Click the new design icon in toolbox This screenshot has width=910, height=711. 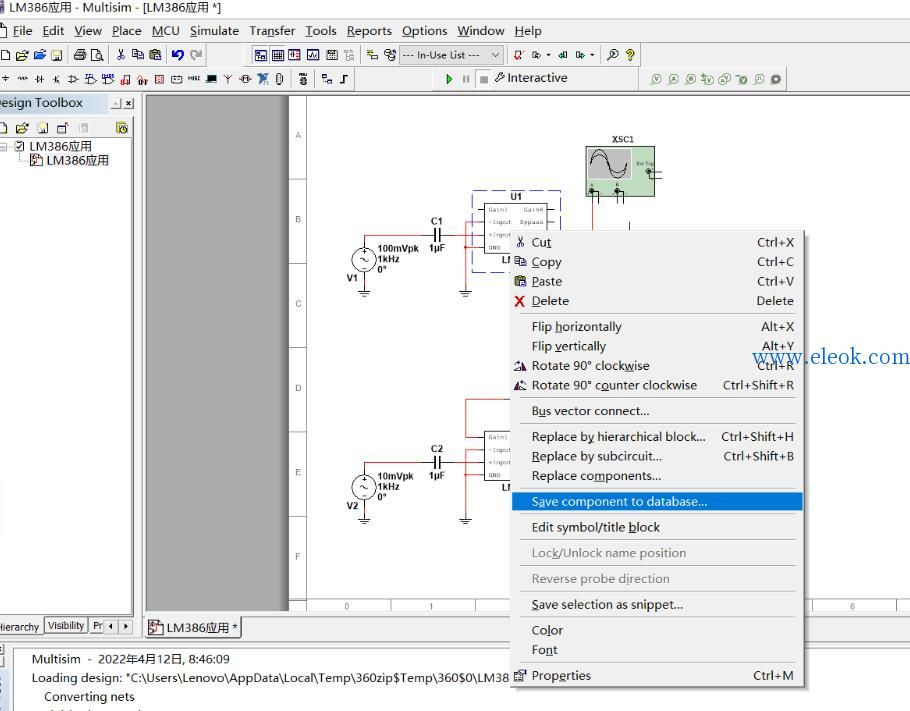click(x=4, y=128)
